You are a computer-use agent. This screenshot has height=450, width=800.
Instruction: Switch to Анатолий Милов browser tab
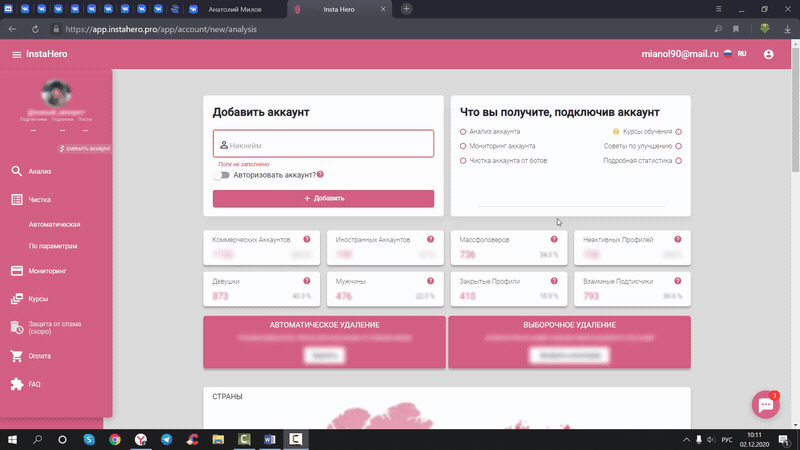point(235,9)
